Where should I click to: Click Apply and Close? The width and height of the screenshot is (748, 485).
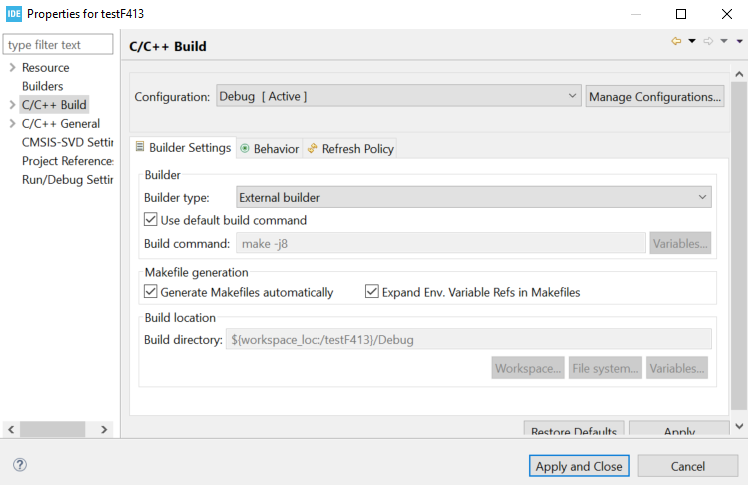(579, 466)
